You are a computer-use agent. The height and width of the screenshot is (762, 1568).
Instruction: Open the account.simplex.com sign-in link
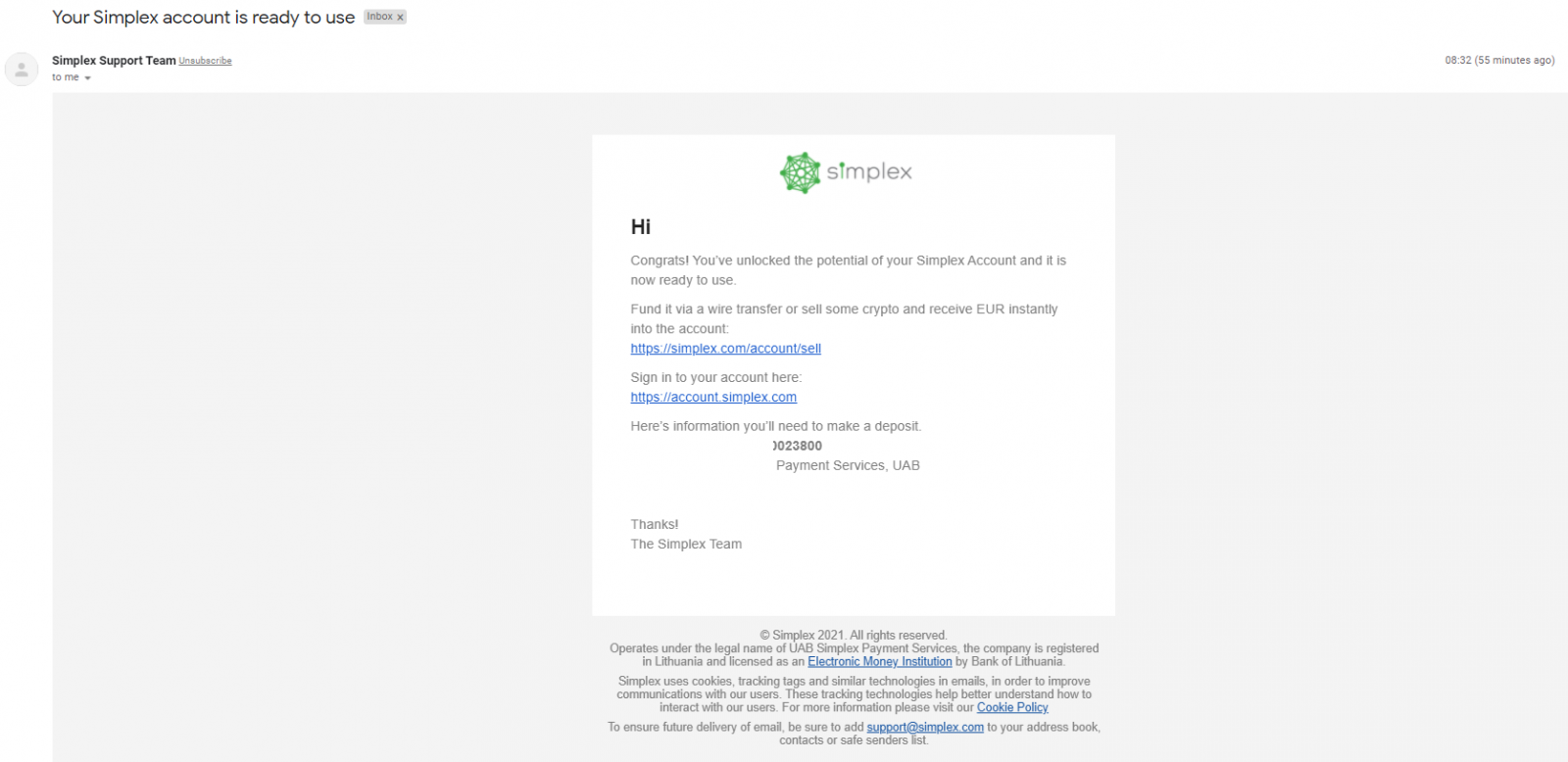tap(713, 398)
